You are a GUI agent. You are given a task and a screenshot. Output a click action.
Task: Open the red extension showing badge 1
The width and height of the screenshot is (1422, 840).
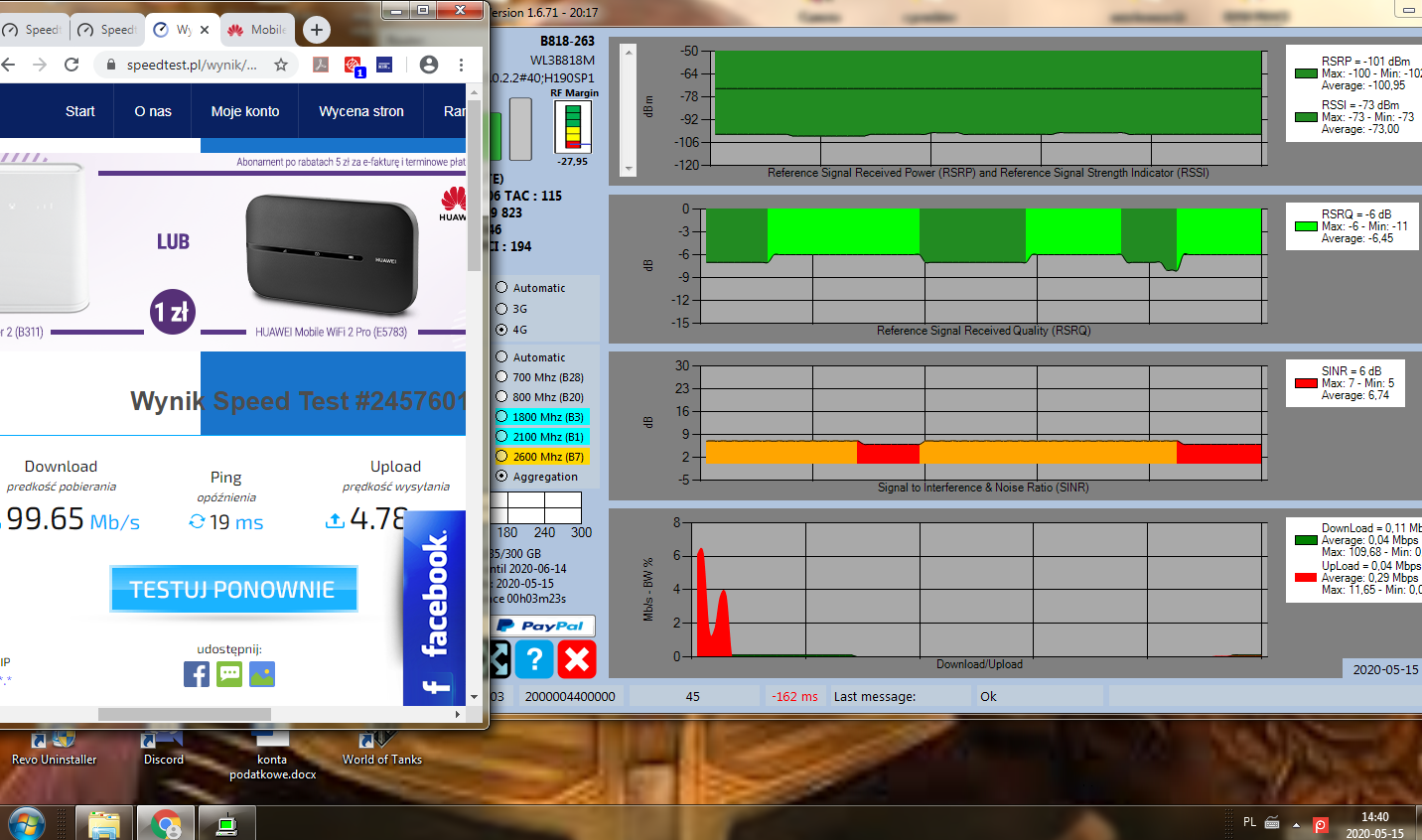[354, 66]
